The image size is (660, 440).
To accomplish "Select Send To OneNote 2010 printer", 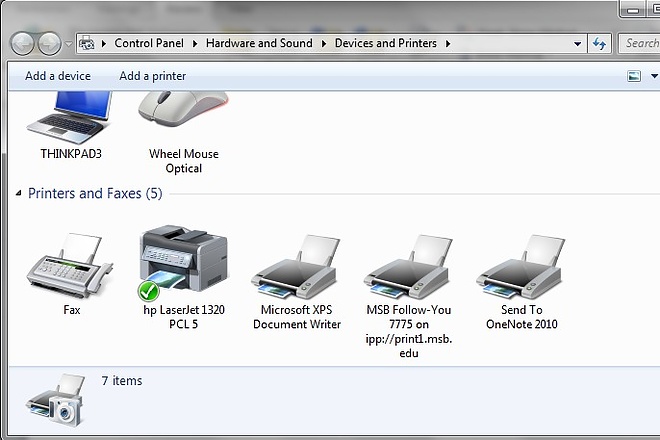I will coord(521,267).
